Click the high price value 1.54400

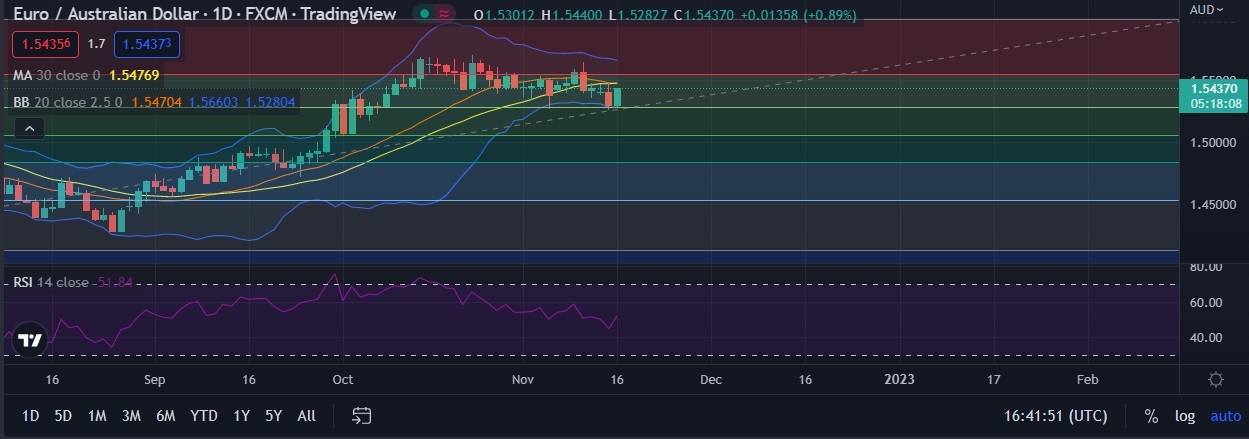point(577,16)
